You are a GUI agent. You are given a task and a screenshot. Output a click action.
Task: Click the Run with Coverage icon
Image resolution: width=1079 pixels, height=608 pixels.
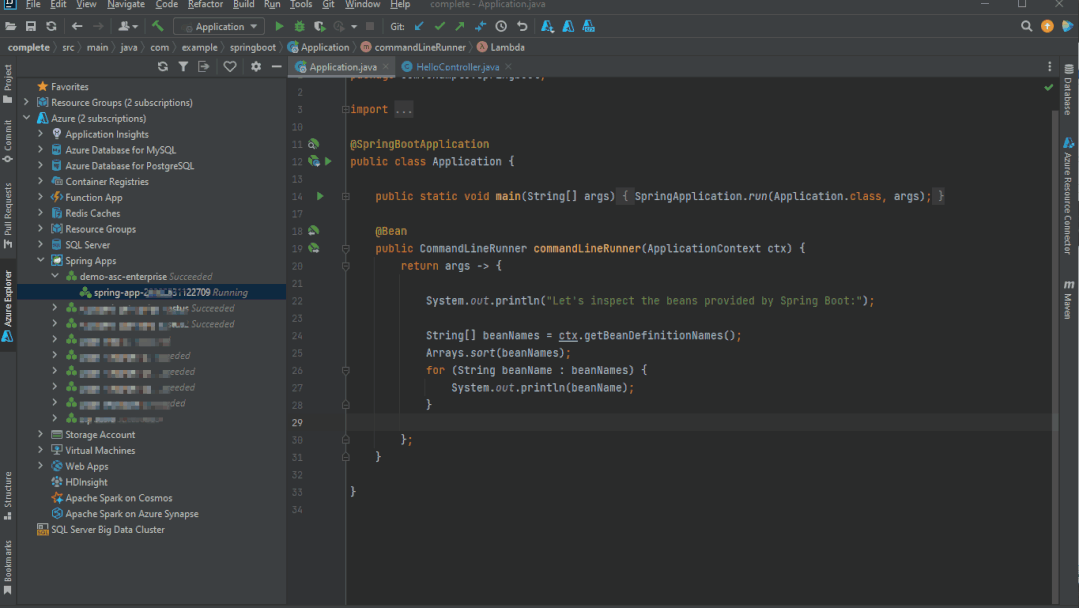pos(319,26)
